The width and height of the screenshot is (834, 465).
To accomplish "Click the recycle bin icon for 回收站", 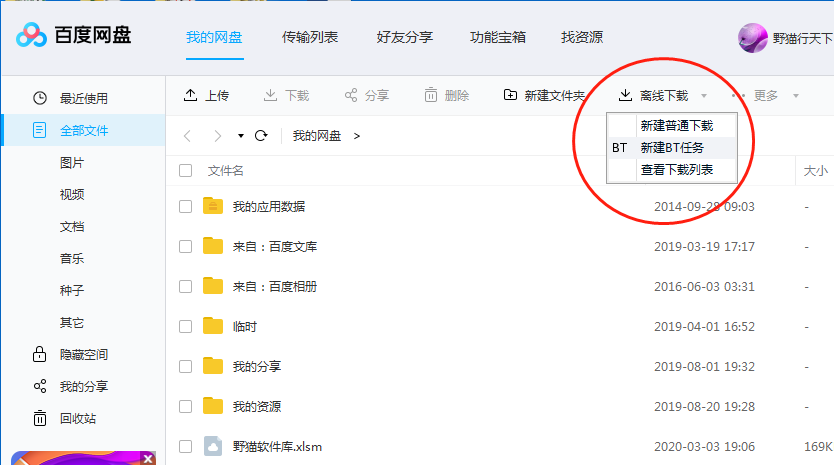I will (40, 418).
